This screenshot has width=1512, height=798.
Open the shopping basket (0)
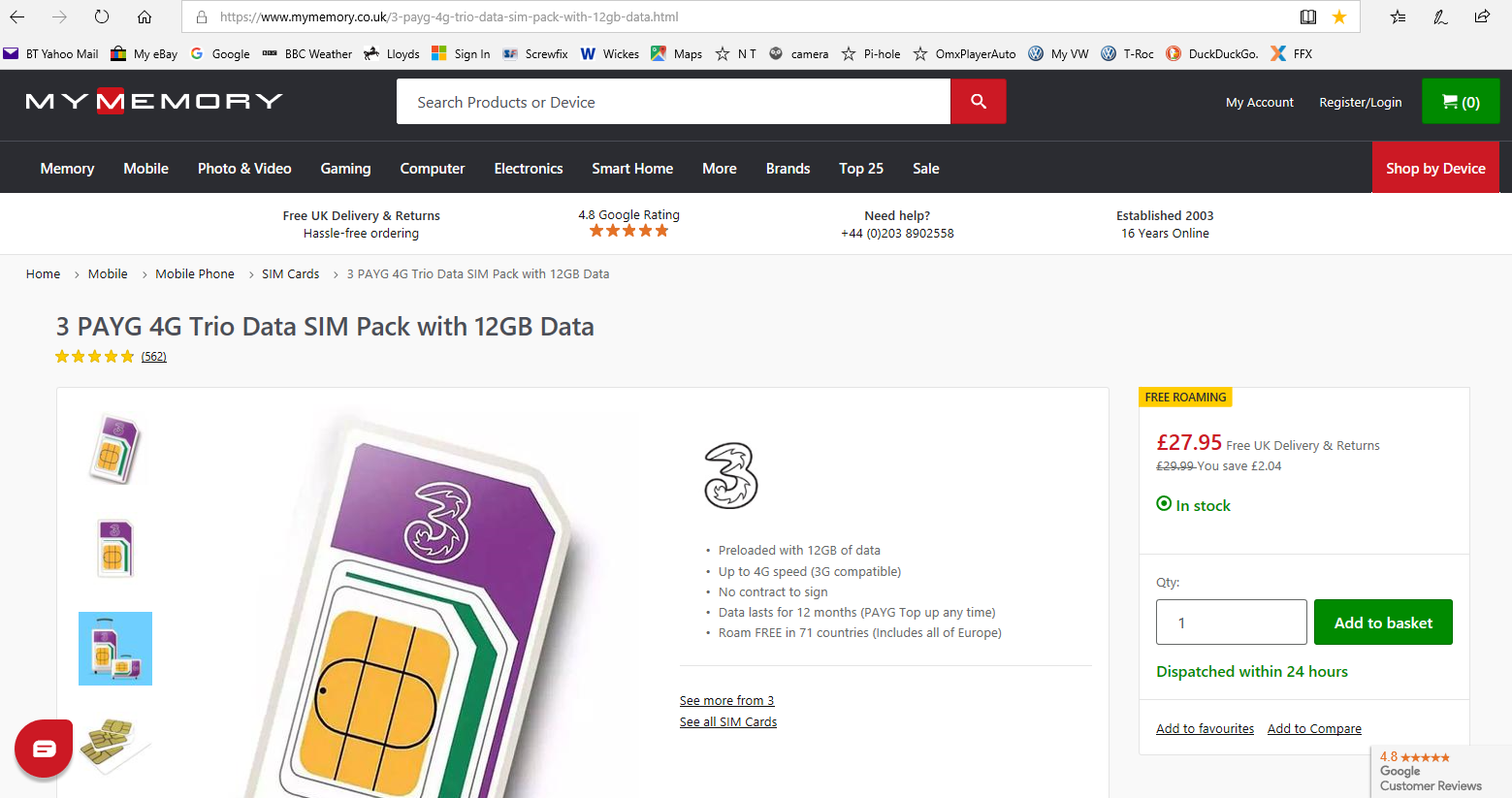(x=1461, y=101)
